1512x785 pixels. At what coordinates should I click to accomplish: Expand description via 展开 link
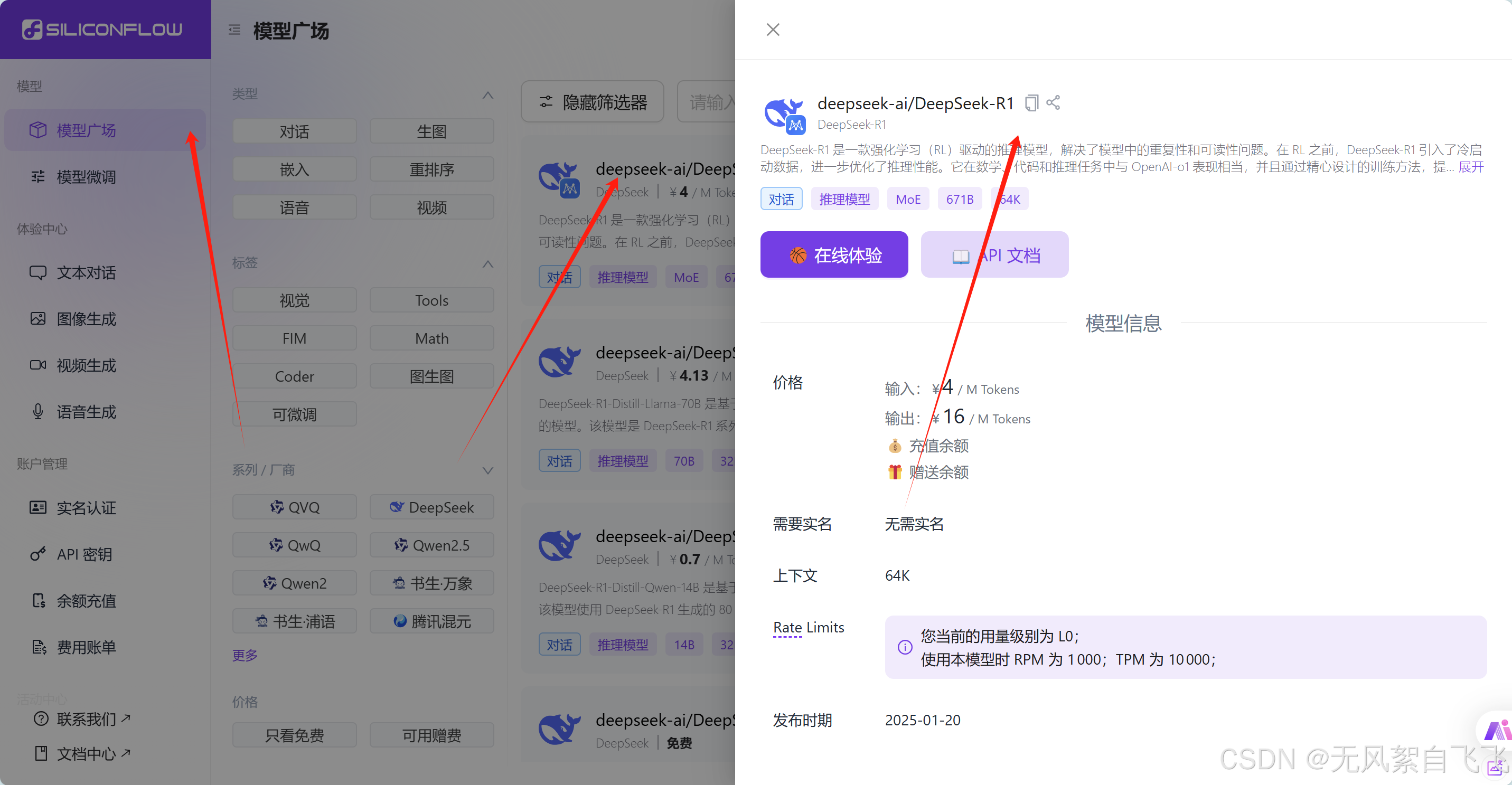(x=1471, y=167)
